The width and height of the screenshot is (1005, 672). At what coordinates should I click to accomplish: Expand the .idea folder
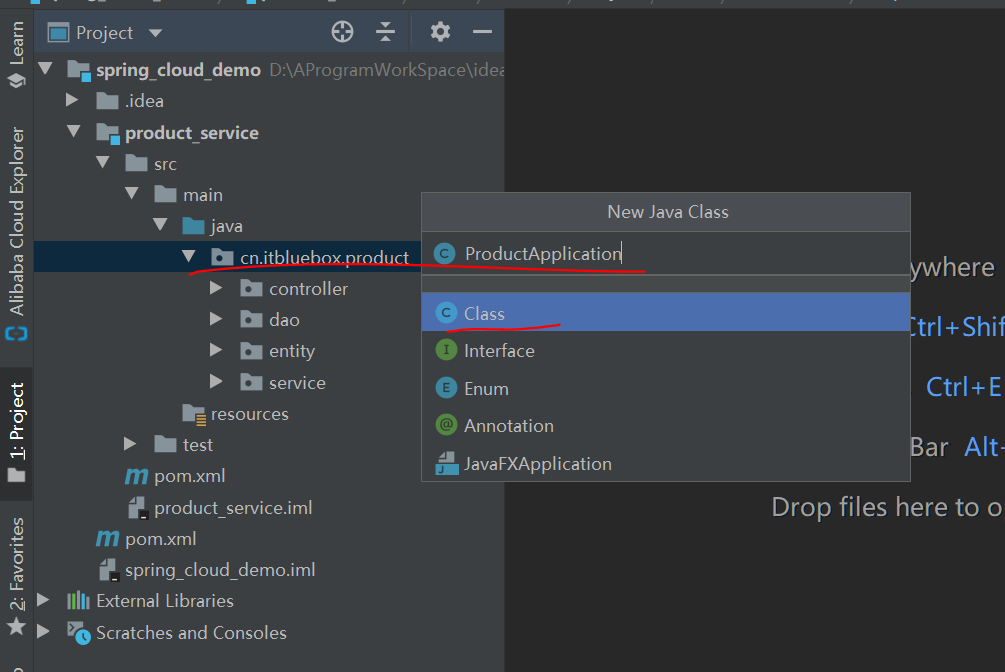point(72,100)
